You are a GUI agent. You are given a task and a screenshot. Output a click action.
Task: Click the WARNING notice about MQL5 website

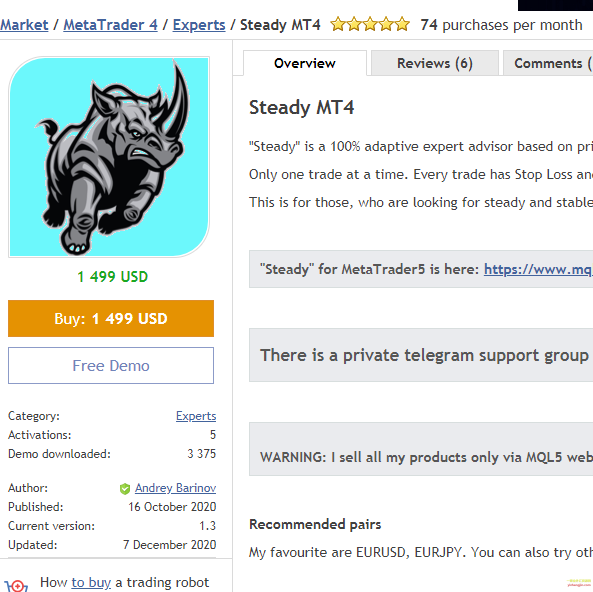pyautogui.click(x=421, y=449)
